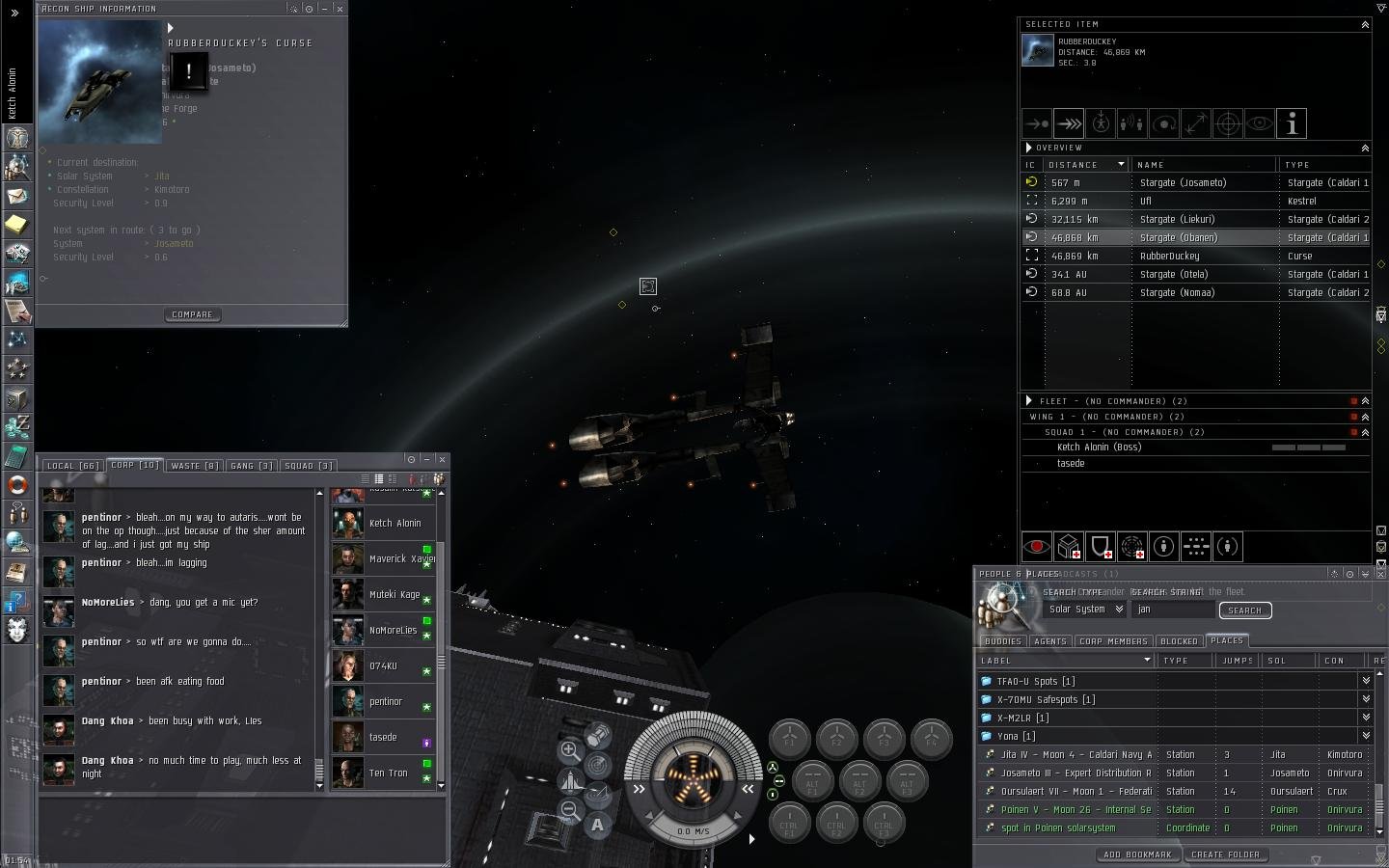Image resolution: width=1389 pixels, height=868 pixels.
Task: Expand the sidebar with the top-left double arrow
Action: [14, 14]
